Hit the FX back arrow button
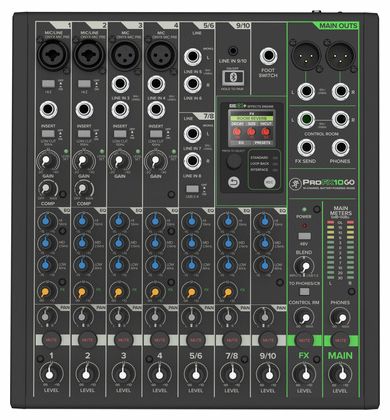 (x=234, y=182)
